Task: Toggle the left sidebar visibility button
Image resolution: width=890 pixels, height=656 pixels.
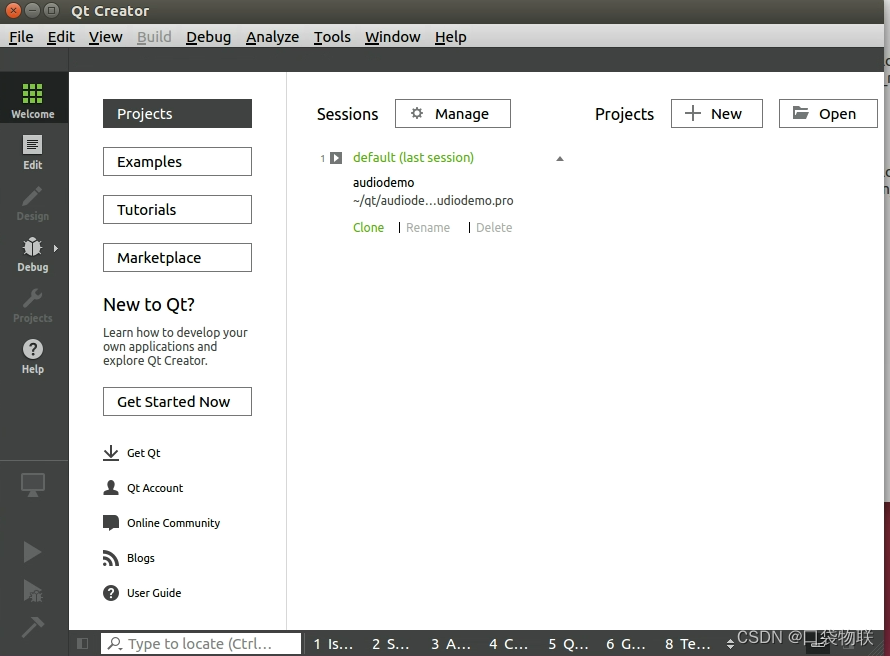Action: (x=82, y=644)
